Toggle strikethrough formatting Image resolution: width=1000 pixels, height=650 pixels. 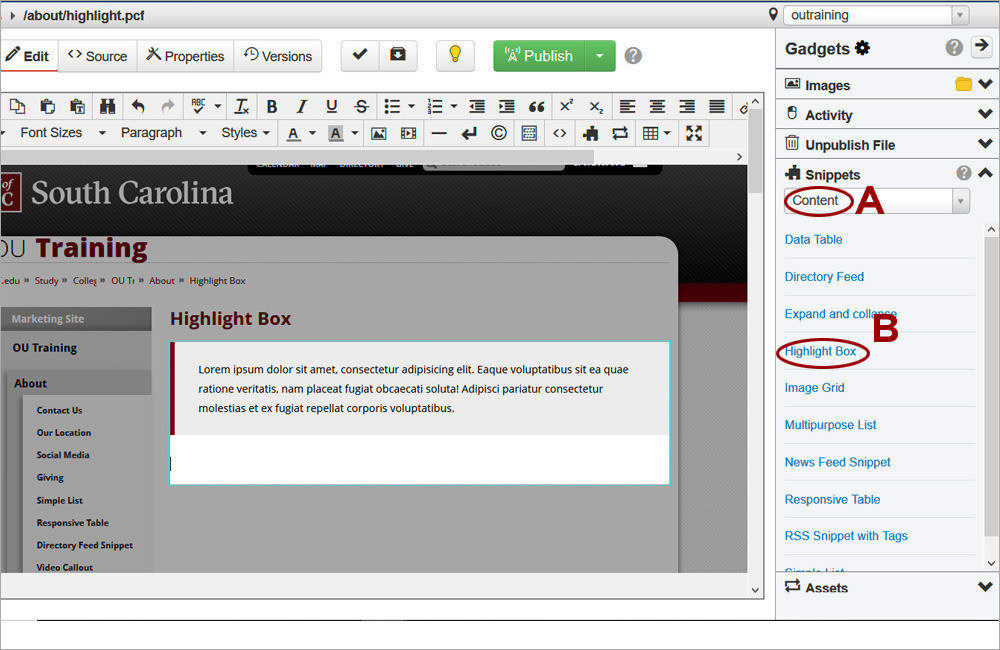tap(362, 106)
